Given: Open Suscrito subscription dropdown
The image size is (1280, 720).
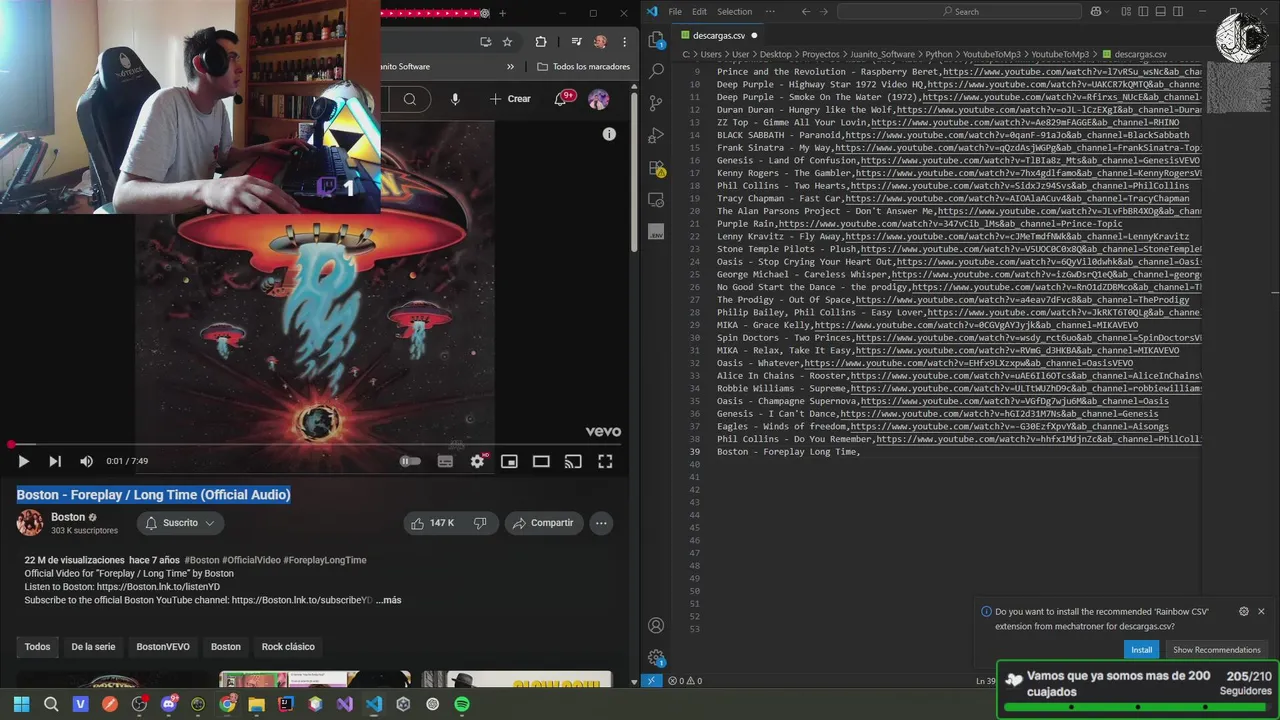Looking at the screenshot, I should 180,523.
